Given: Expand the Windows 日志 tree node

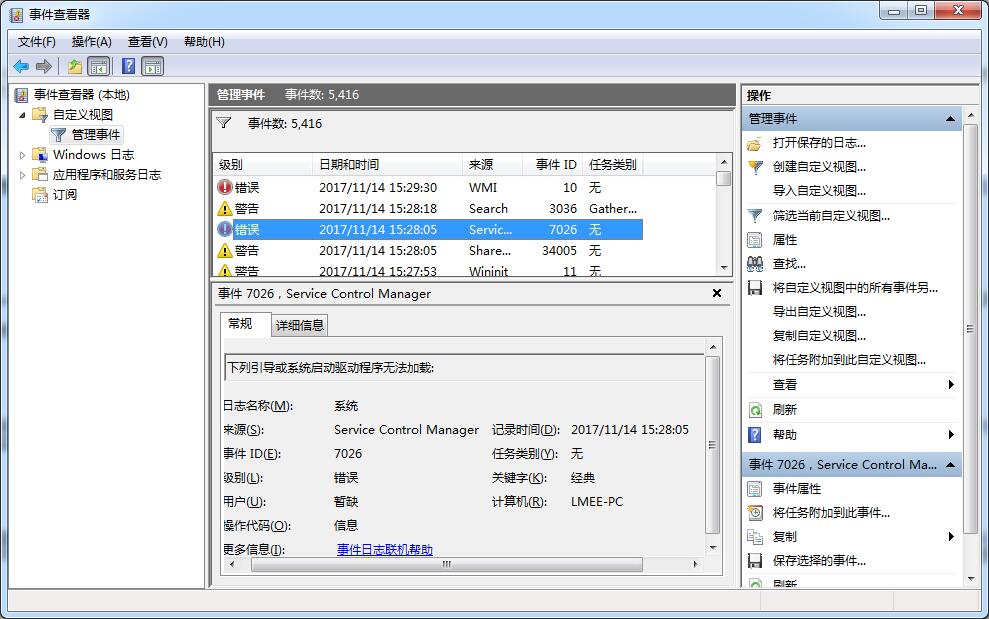Looking at the screenshot, I should (x=22, y=155).
